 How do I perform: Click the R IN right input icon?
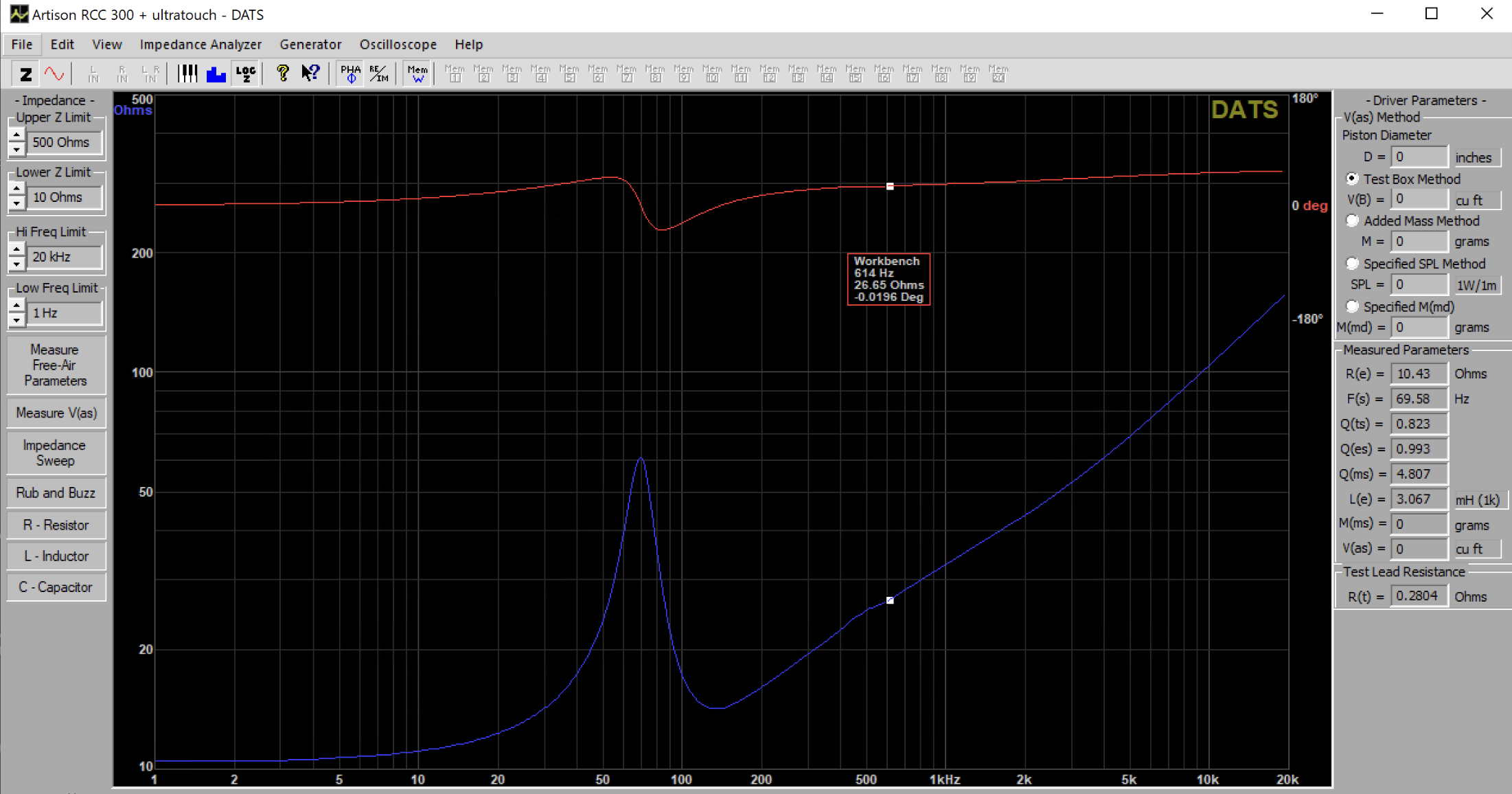122,73
